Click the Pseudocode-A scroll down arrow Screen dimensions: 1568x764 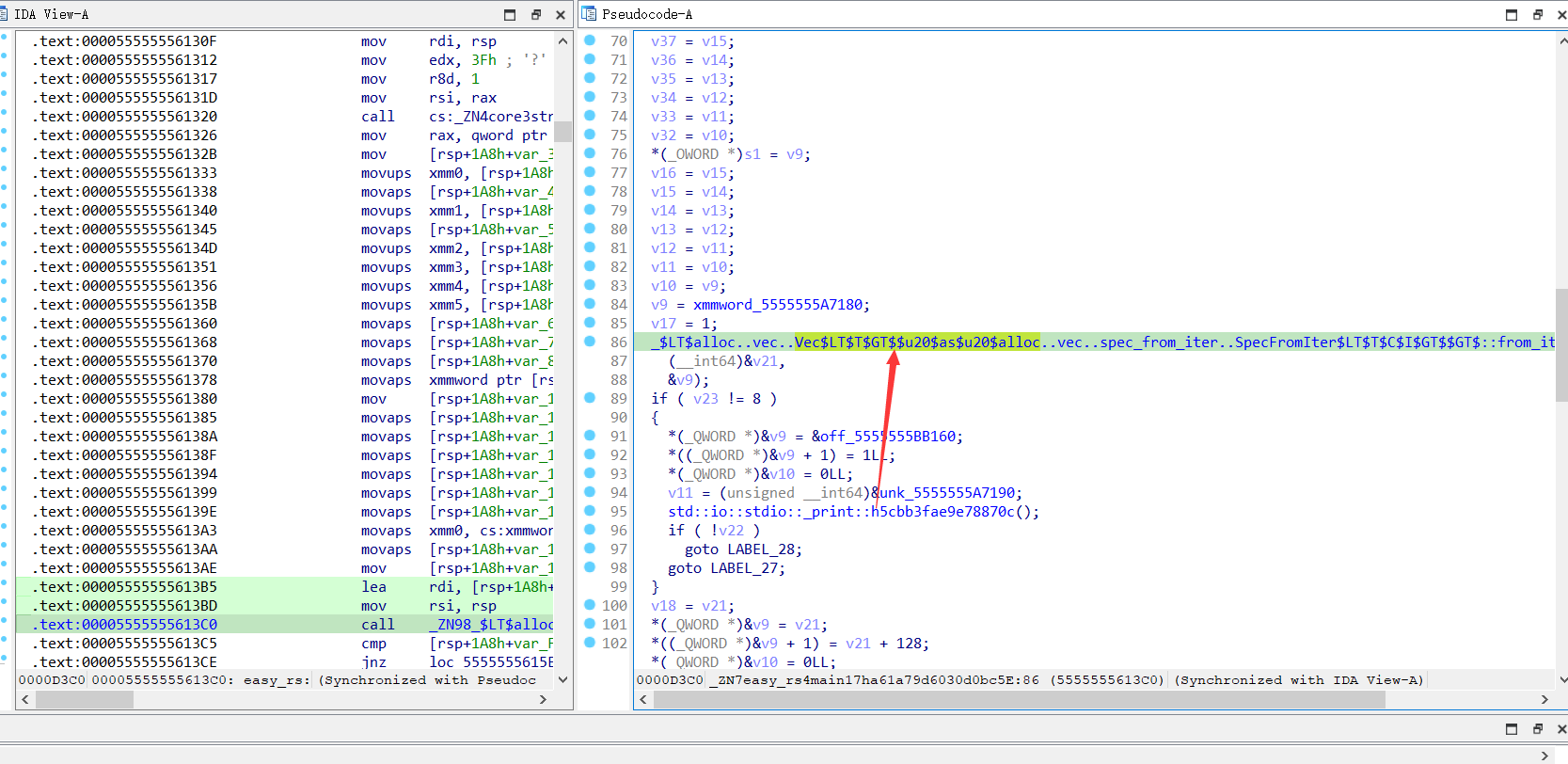1562,679
